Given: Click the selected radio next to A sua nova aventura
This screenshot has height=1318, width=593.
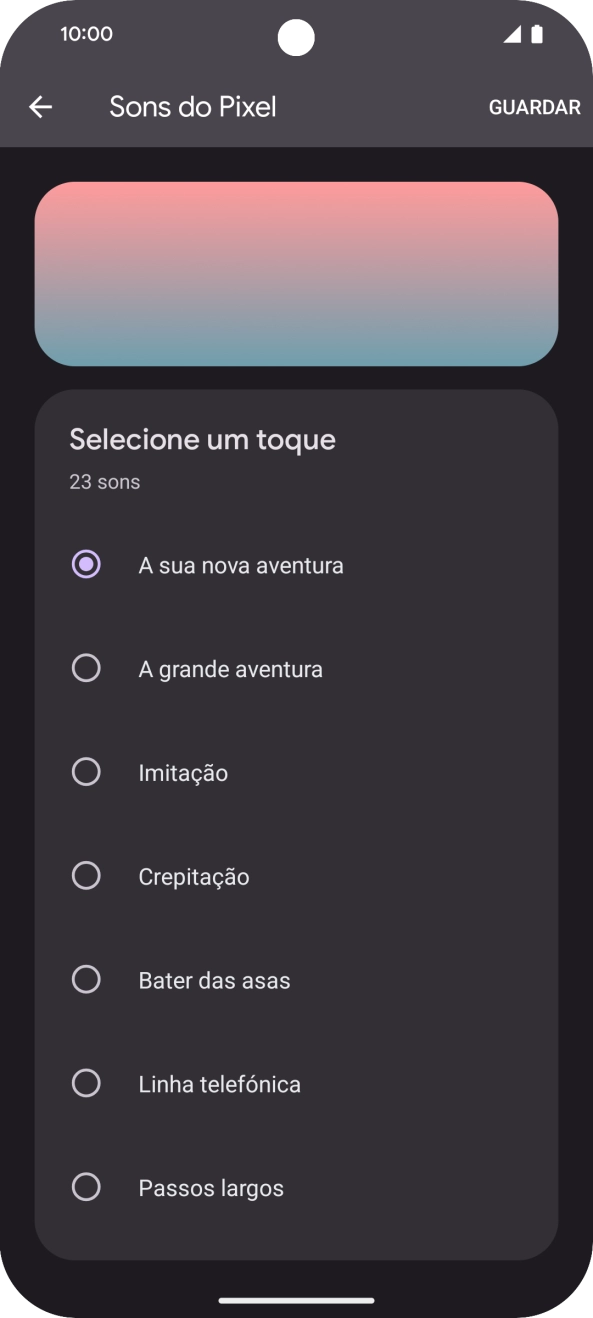Looking at the screenshot, I should [86, 563].
